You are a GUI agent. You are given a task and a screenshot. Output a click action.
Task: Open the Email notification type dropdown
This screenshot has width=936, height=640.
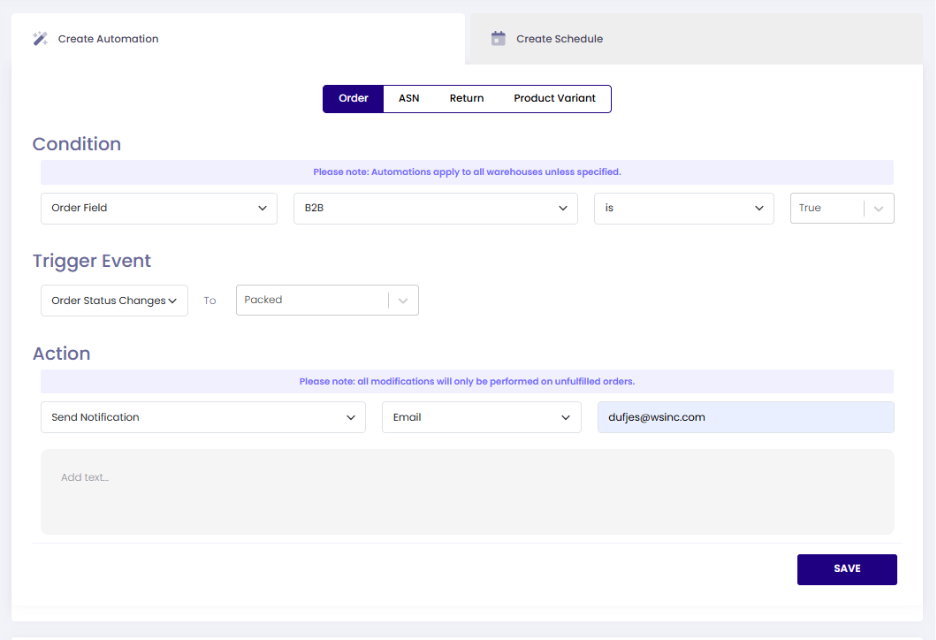tap(481, 418)
